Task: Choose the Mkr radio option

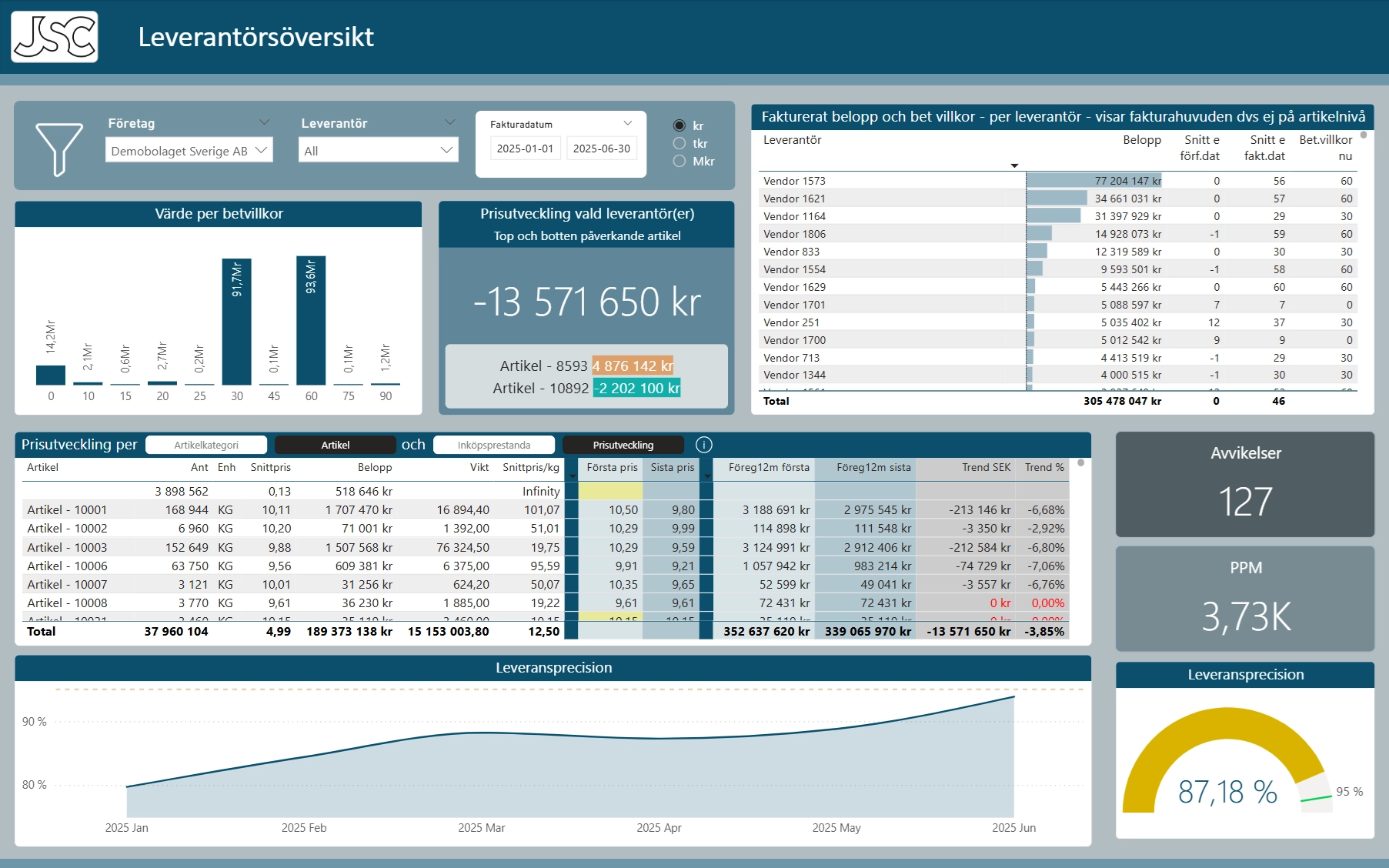Action: pos(679,161)
